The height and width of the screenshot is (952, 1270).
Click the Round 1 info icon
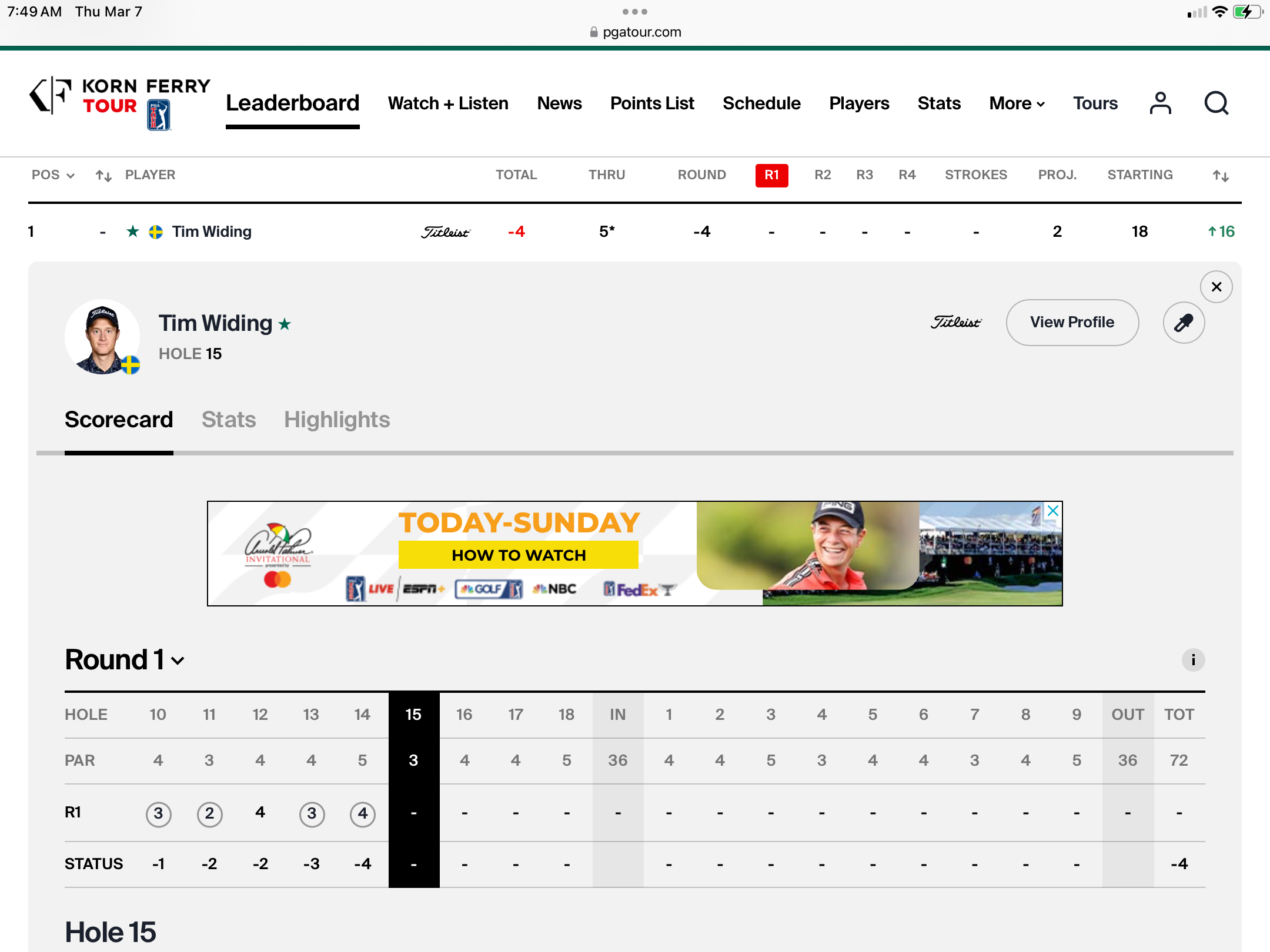[x=1193, y=660]
